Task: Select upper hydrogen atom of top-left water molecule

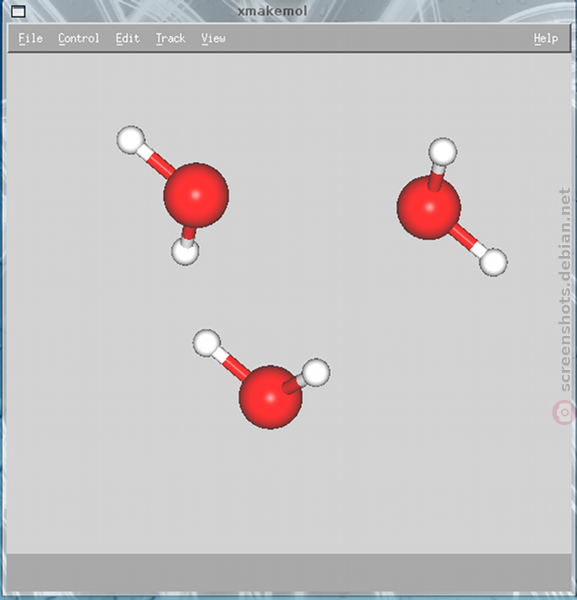Action: pos(130,140)
